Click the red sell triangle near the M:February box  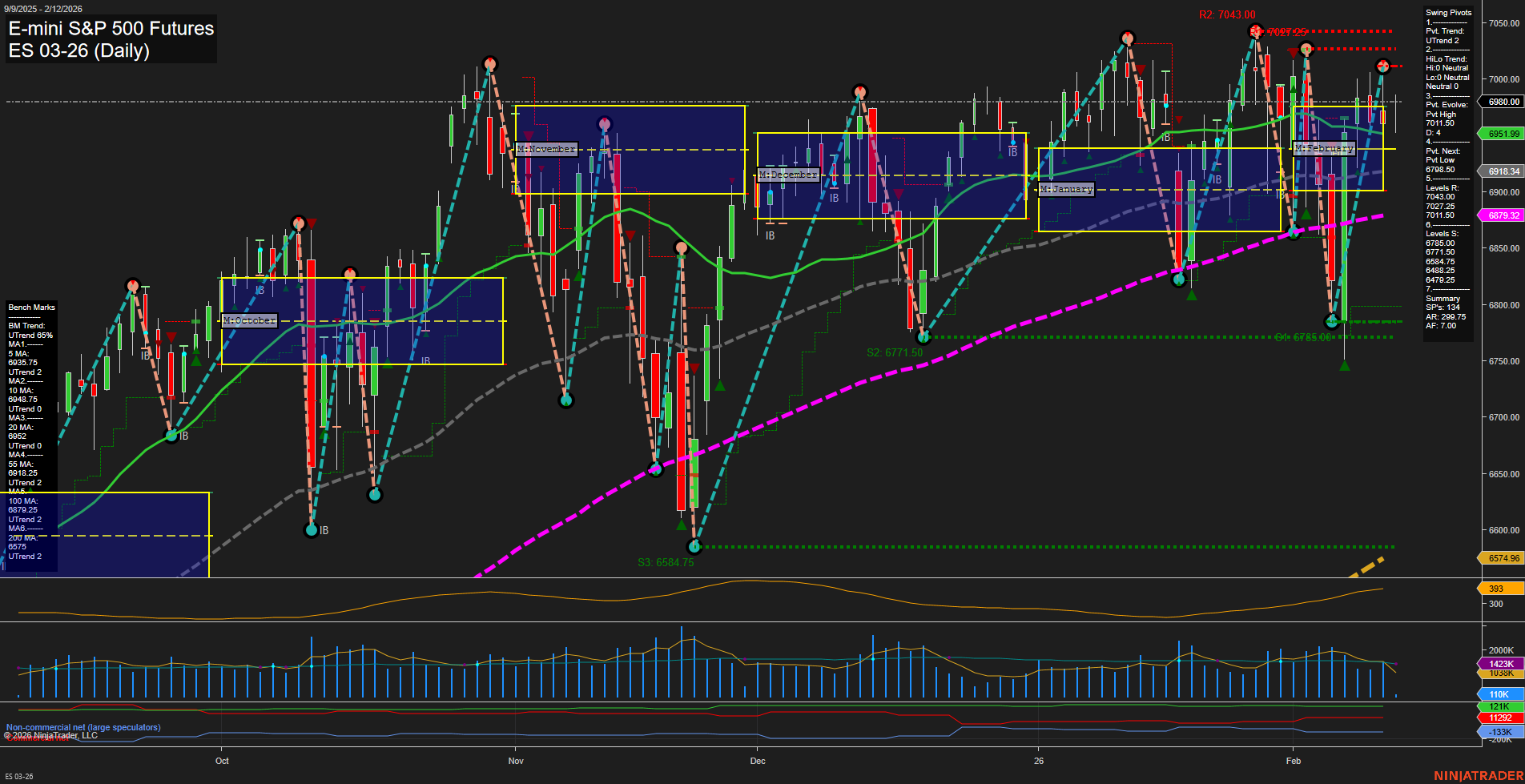(1291, 51)
